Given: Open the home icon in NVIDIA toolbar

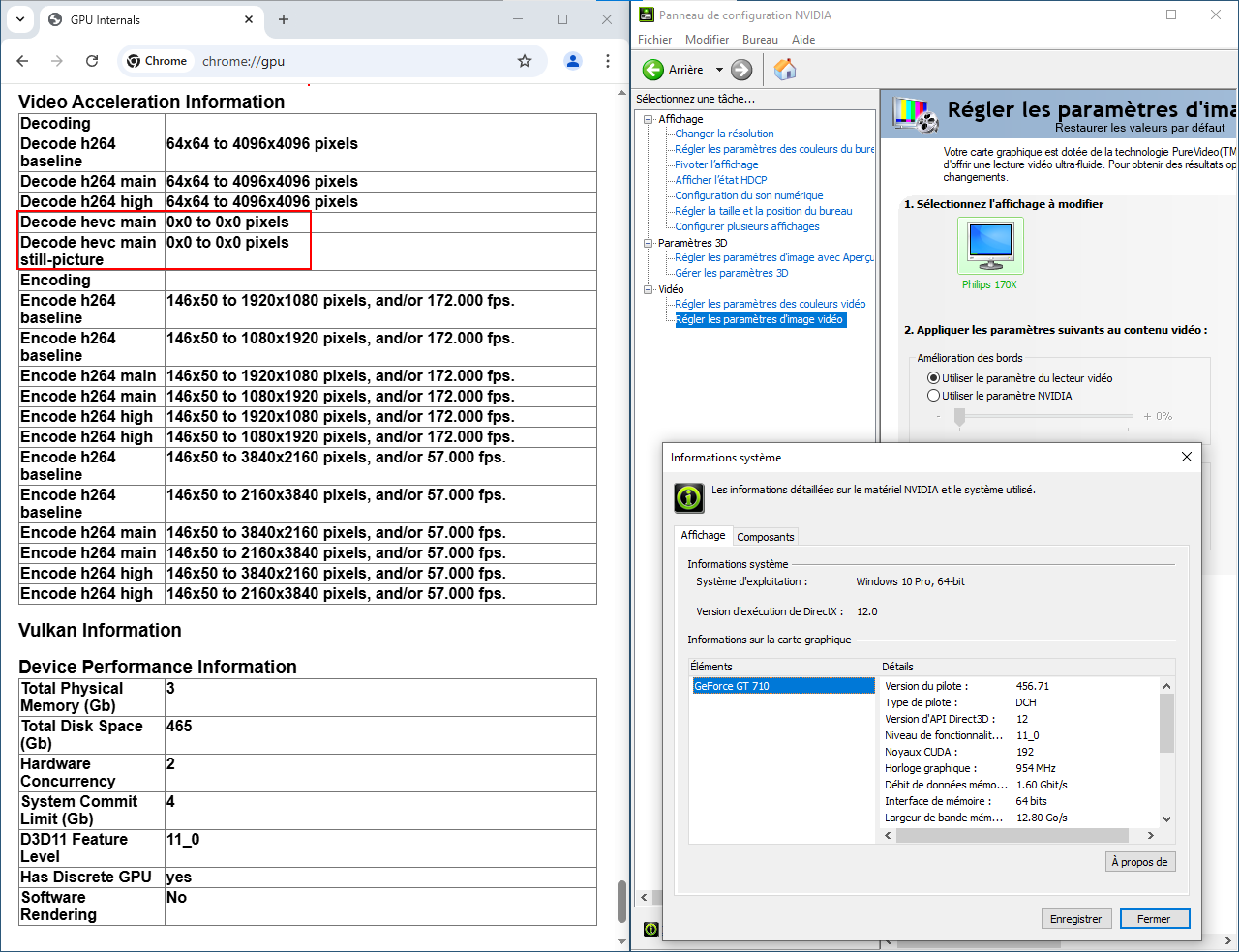Looking at the screenshot, I should 785,70.
